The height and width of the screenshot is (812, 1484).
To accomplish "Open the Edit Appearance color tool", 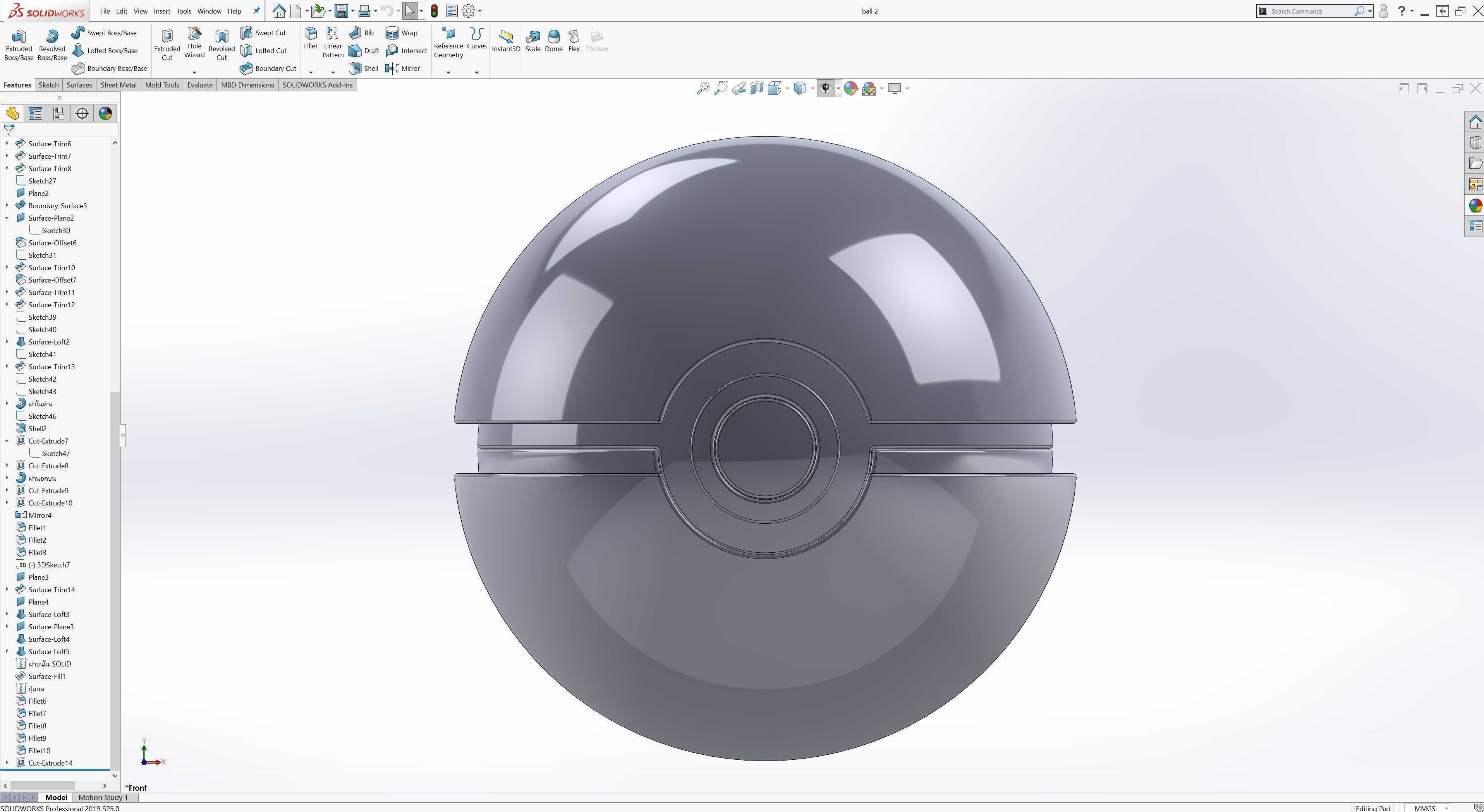I will tap(850, 88).
